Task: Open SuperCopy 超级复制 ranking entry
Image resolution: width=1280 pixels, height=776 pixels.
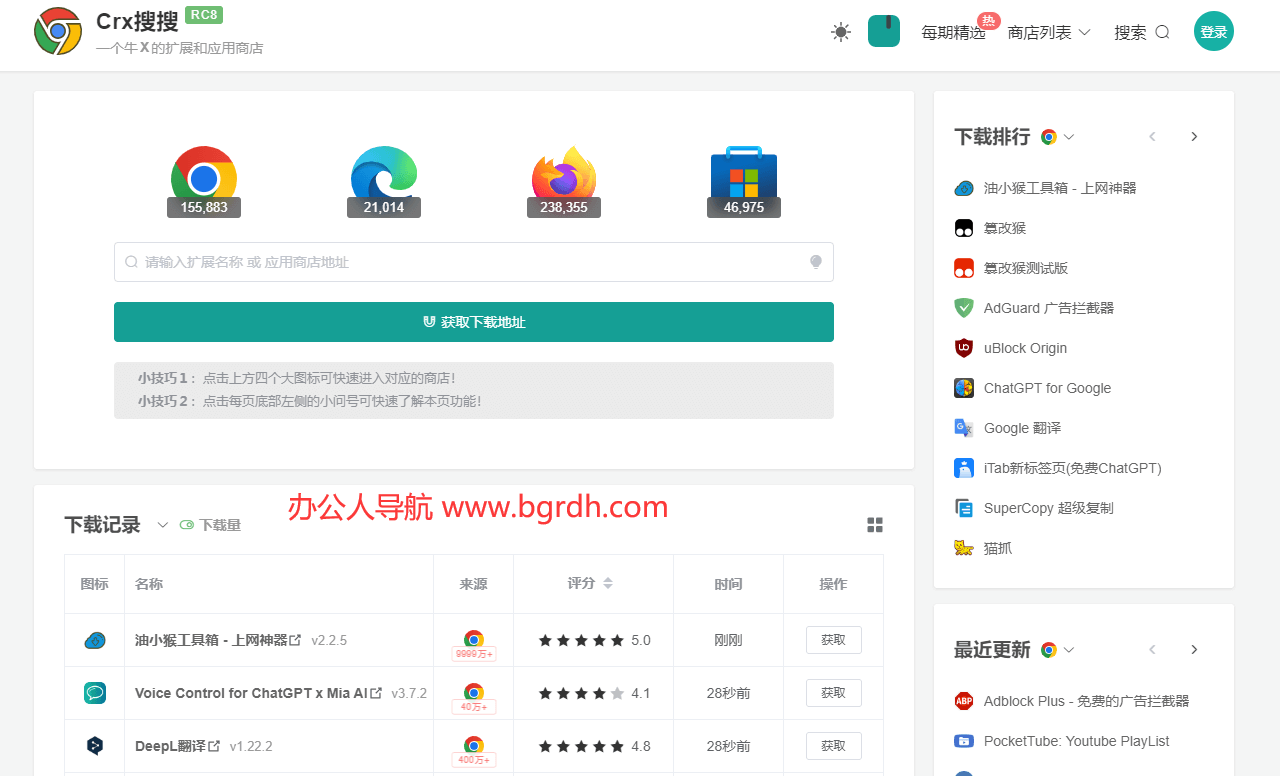Action: click(x=1048, y=508)
